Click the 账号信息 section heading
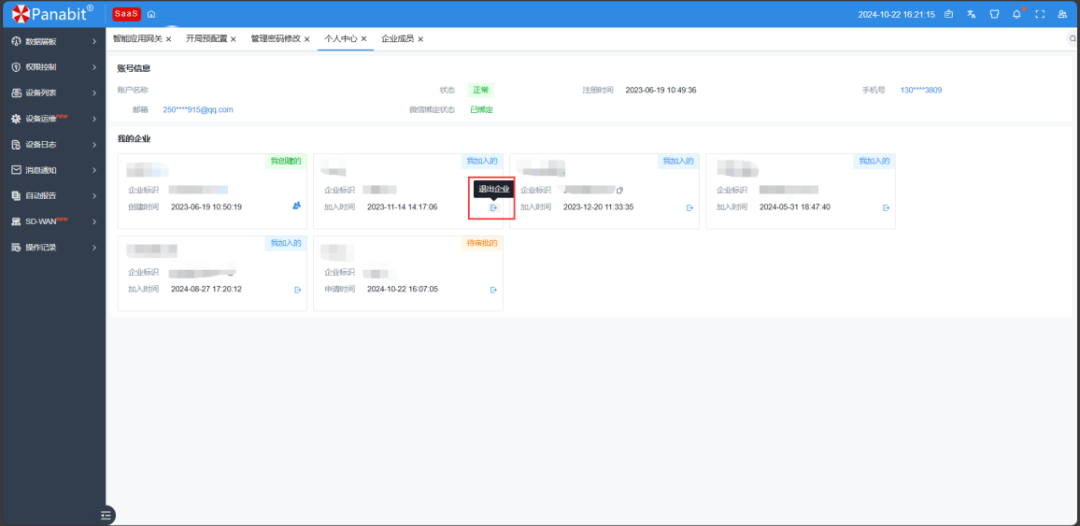1080x526 pixels. 134,68
